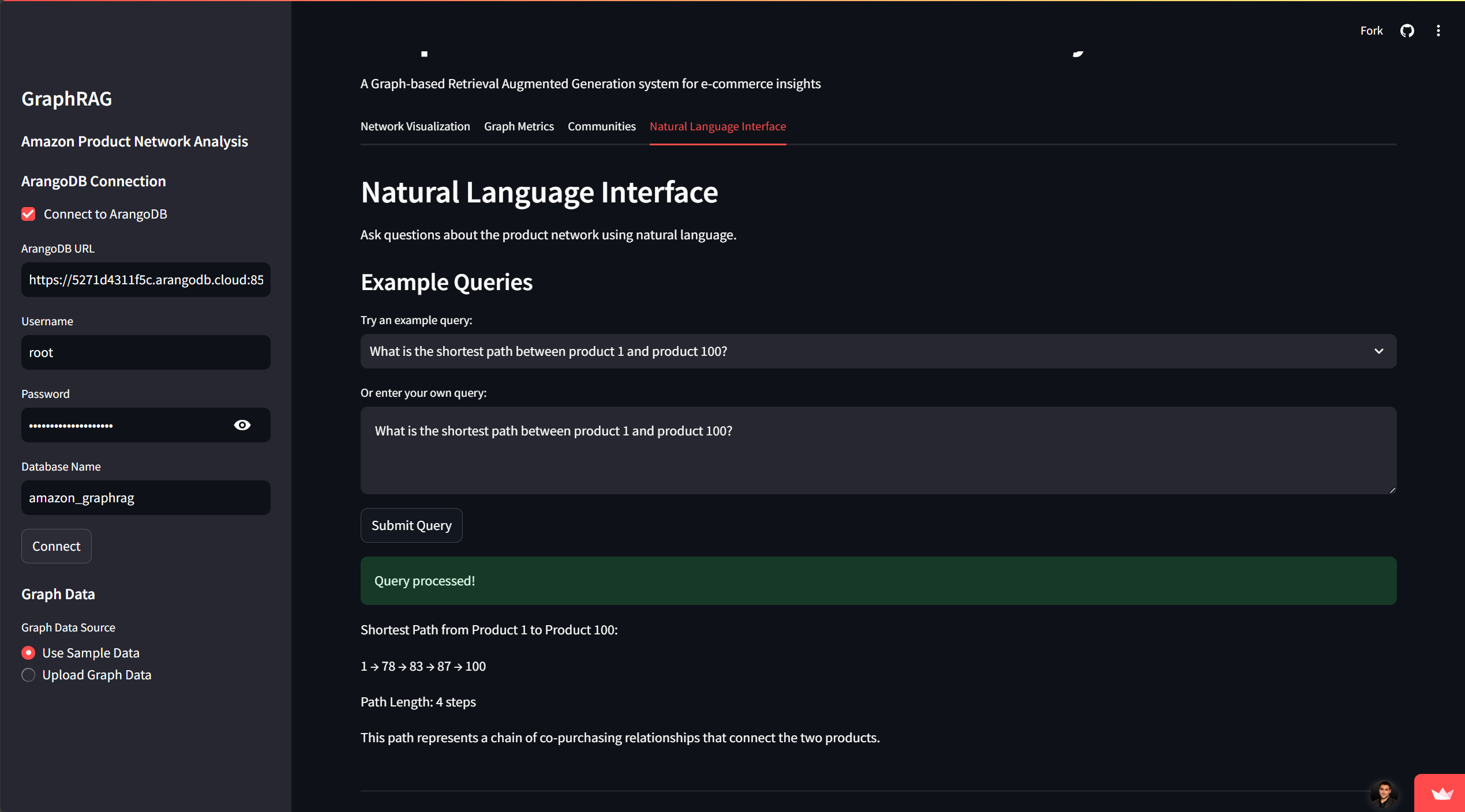The width and height of the screenshot is (1465, 812).
Task: Click the Natural Language Interface tab
Action: pyautogui.click(x=717, y=126)
